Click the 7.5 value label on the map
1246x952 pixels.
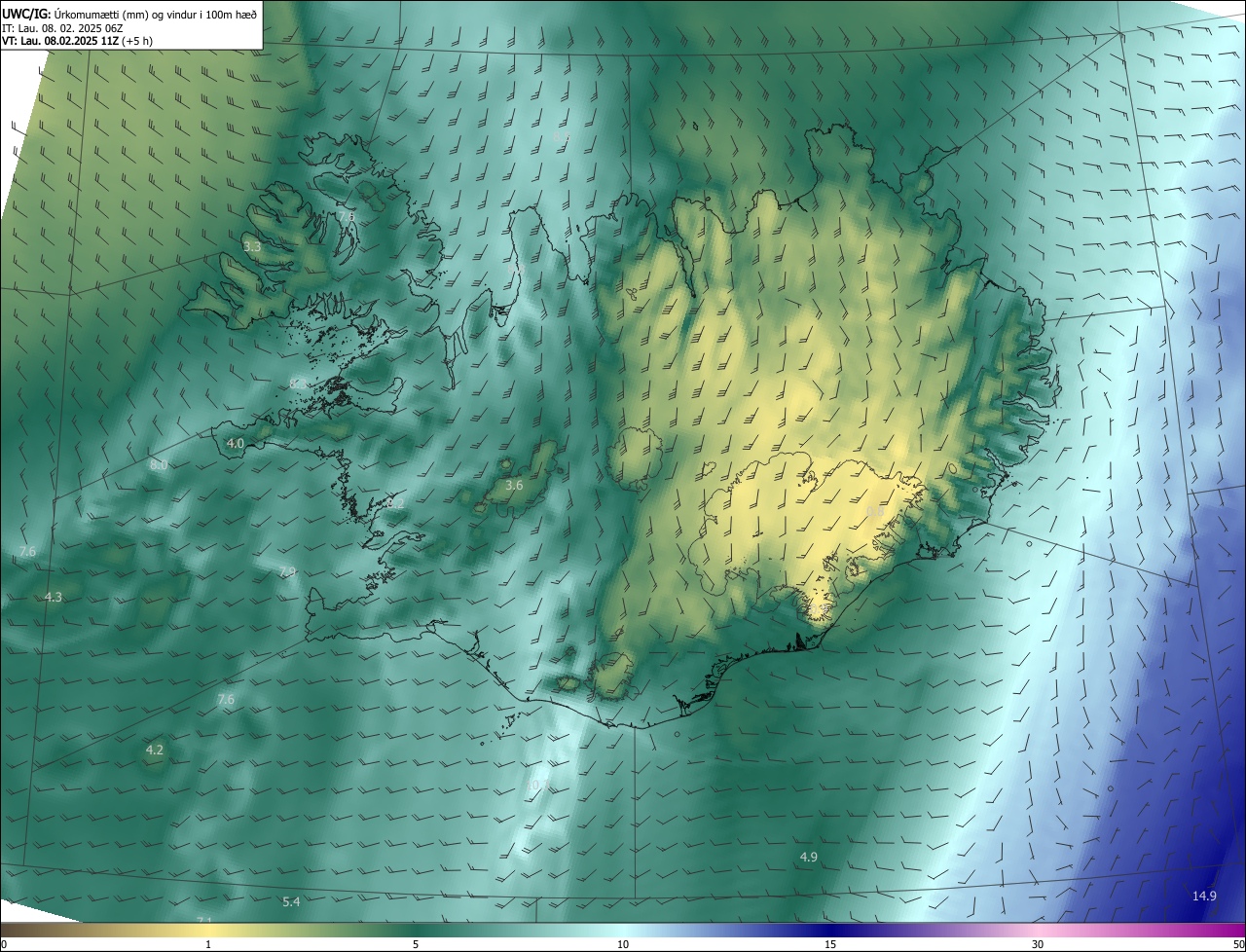click(346, 216)
